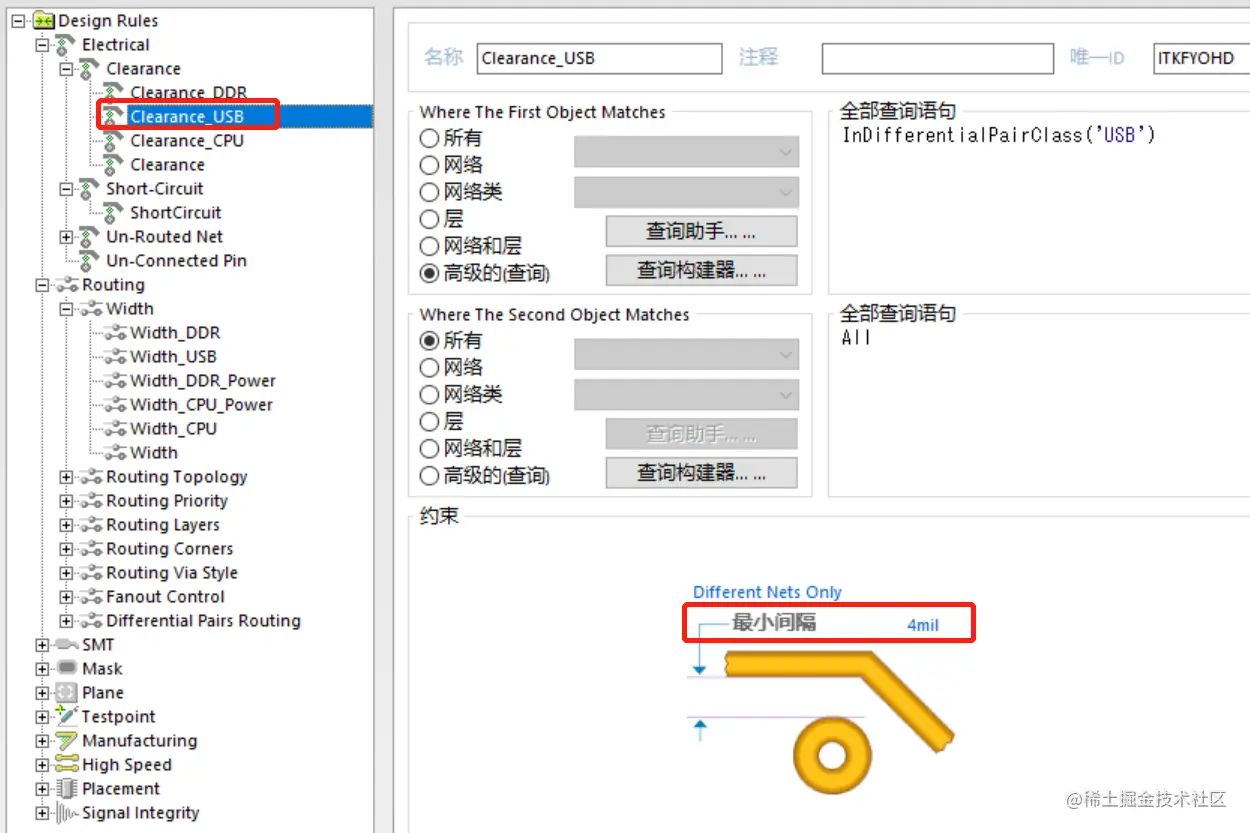Click the empty 注释 comment field
1250x833 pixels.
(938, 58)
